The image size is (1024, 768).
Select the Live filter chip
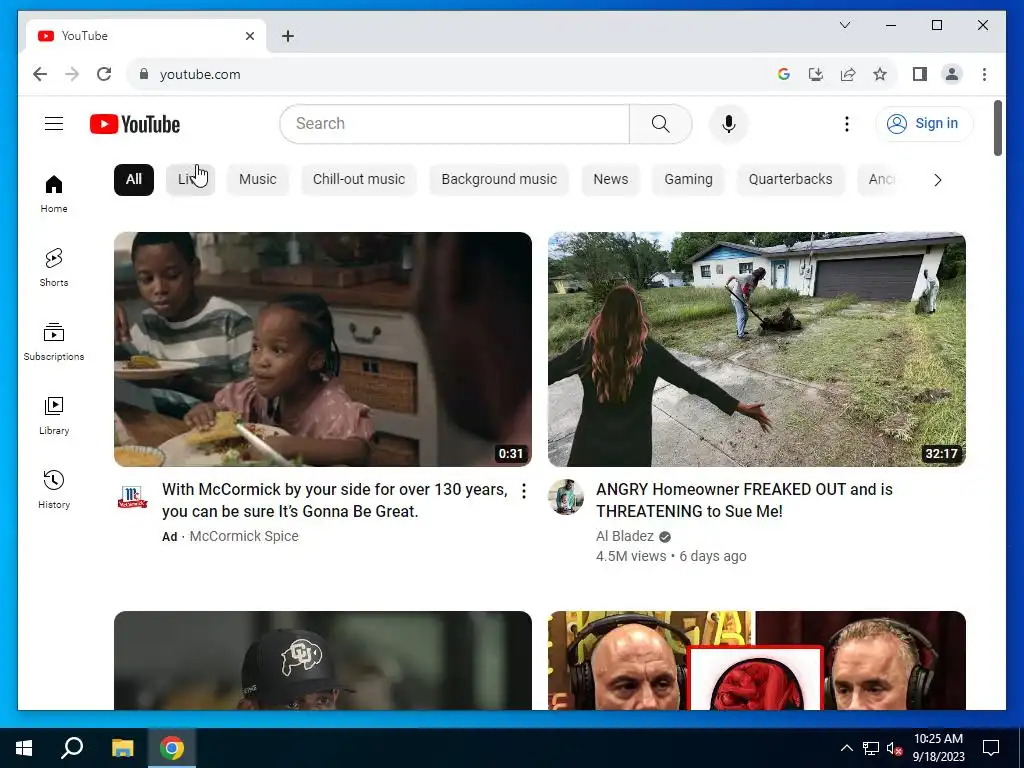click(x=190, y=180)
